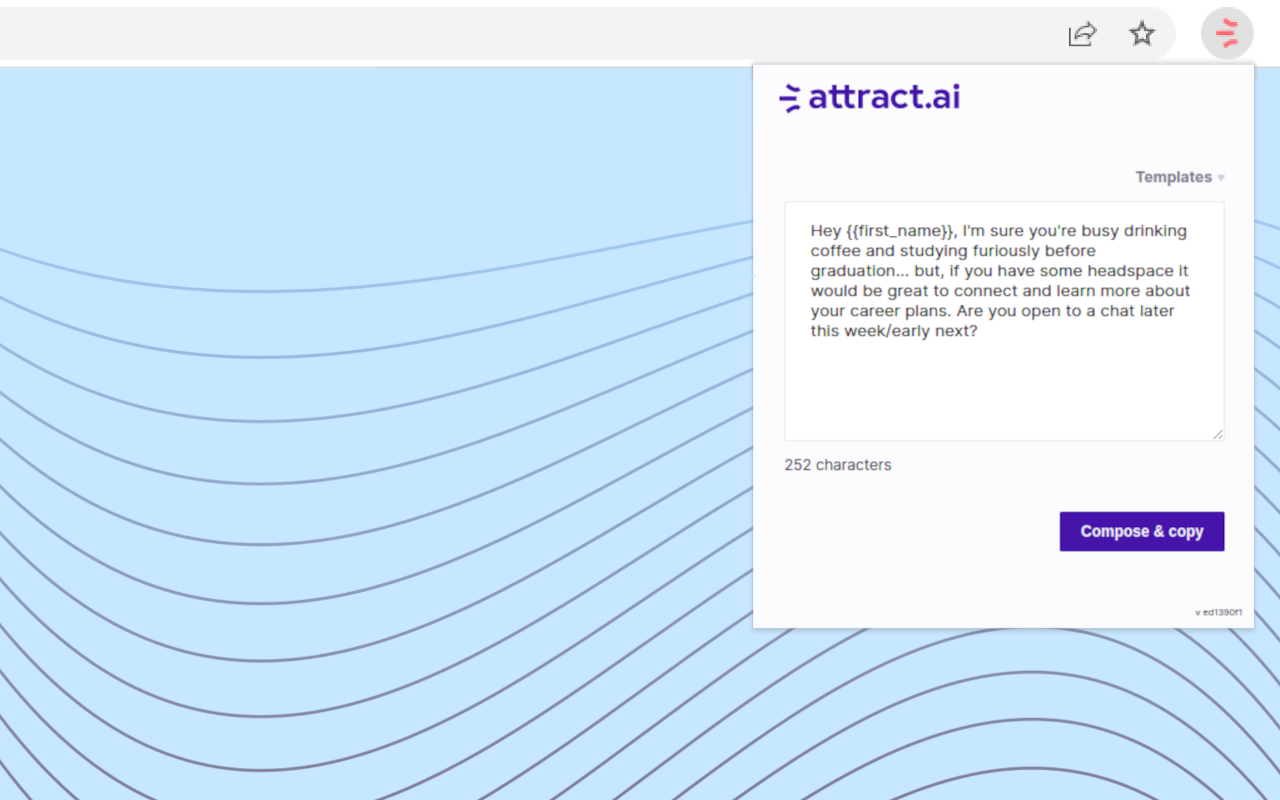Click the textarea resize handle at its corner
Viewport: 1280px width, 800px height.
tap(1218, 434)
